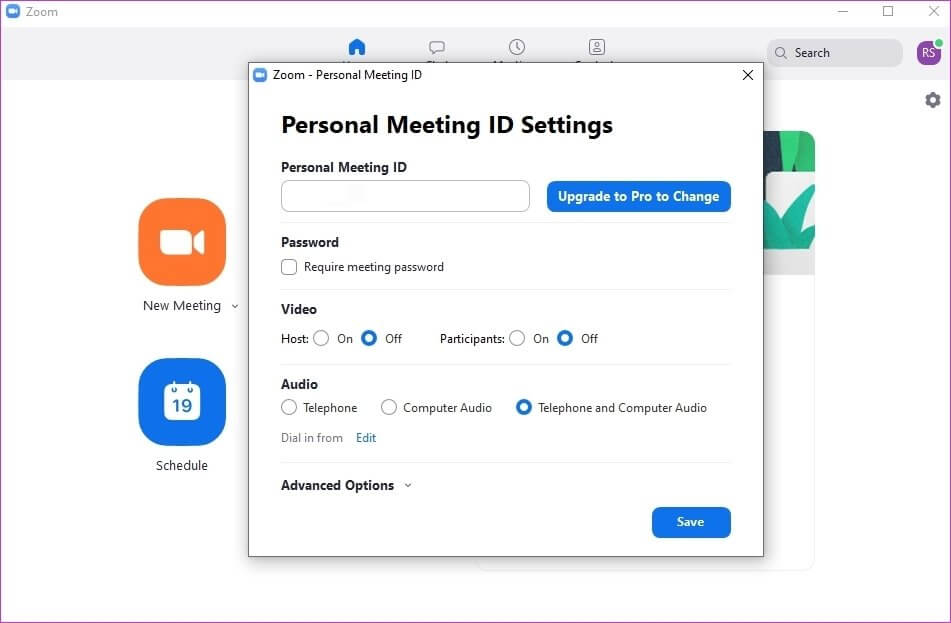Screen dimensions: 951x623
Task: Set Host video to On
Action: coord(321,338)
